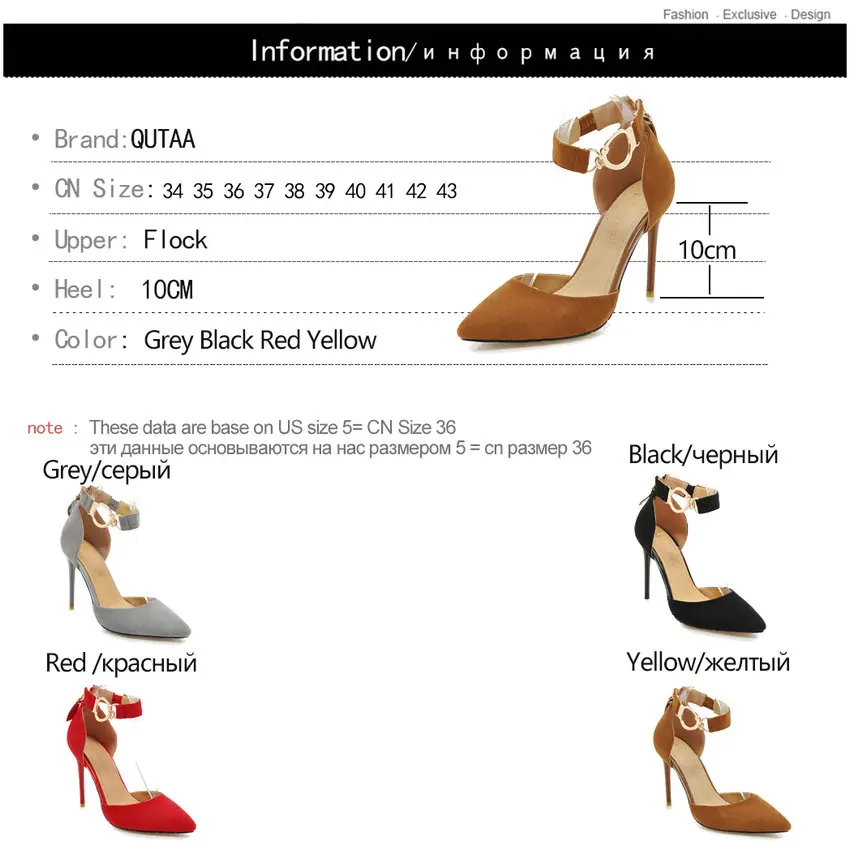Click the 'Grey Black Red Yellow' color list

tap(260, 340)
